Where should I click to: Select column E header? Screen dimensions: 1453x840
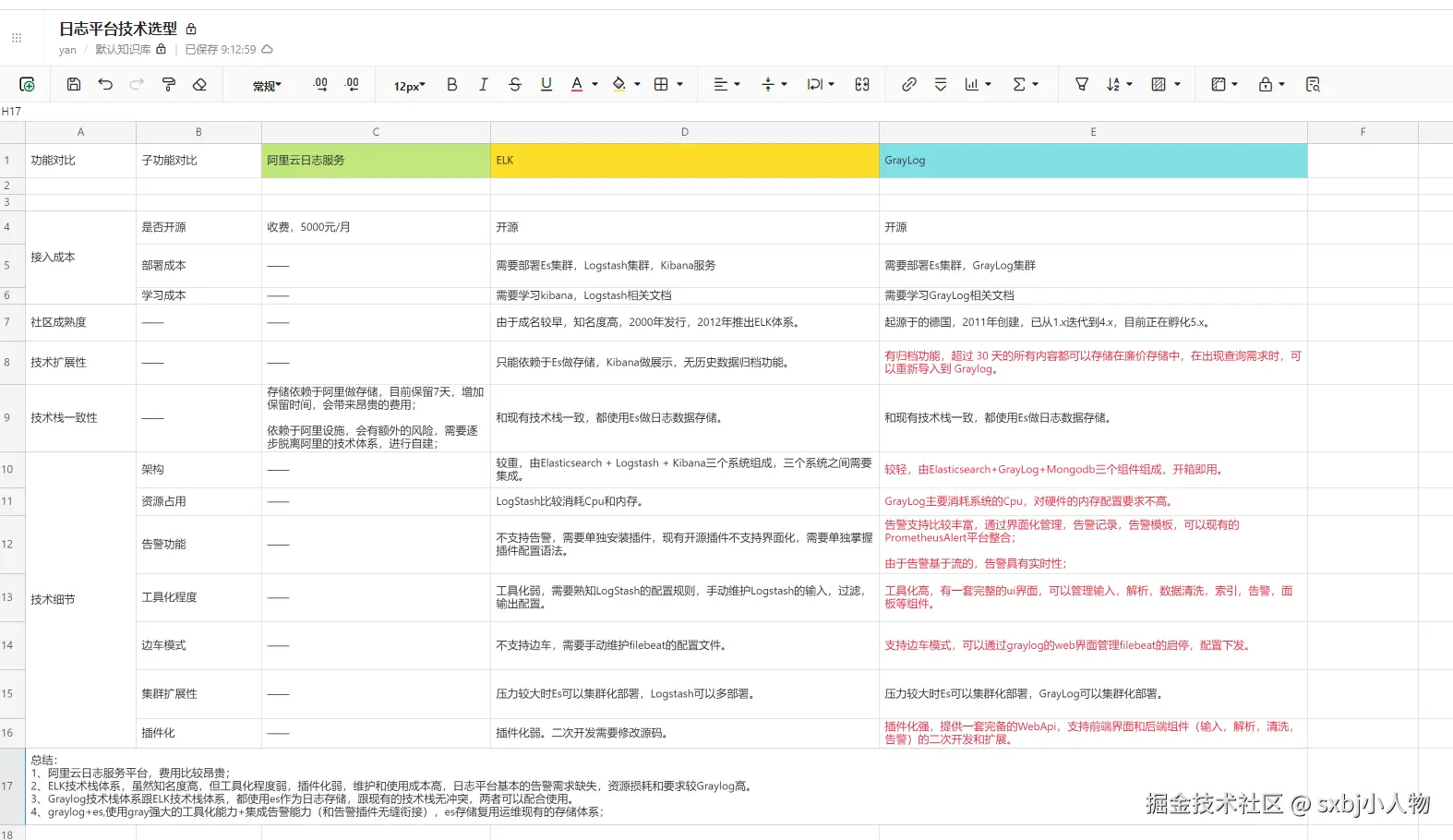pyautogui.click(x=1093, y=132)
